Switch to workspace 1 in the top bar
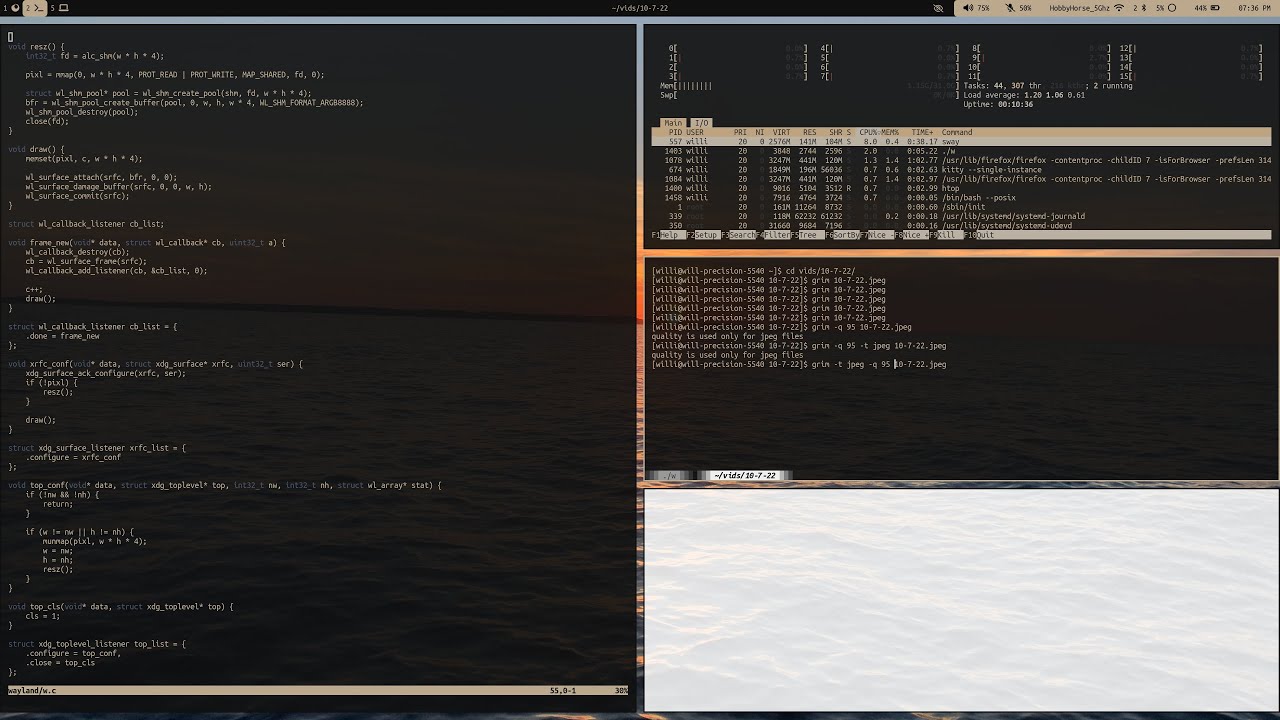1280x720 pixels. [9, 8]
